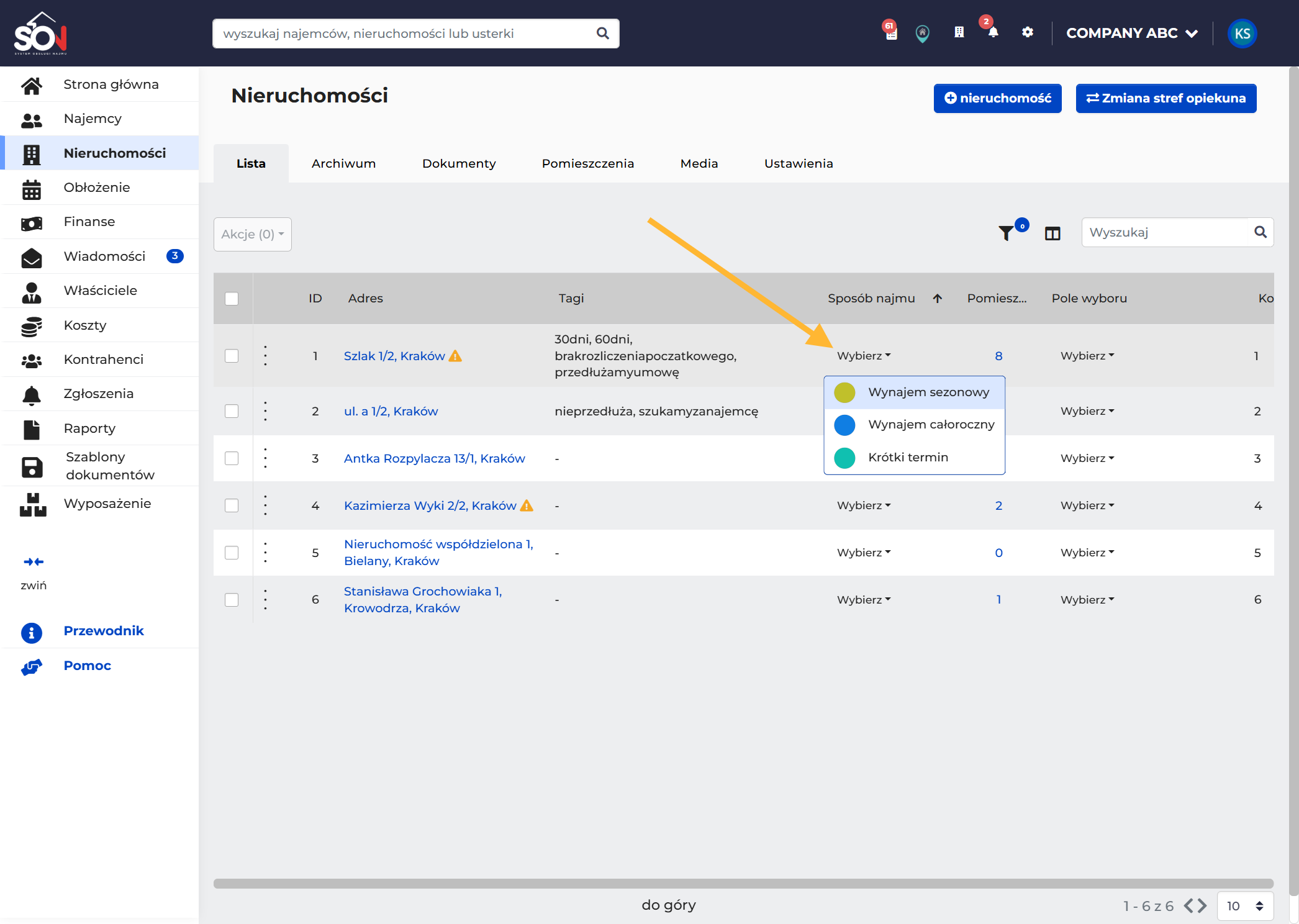Expand the COMPANY ABC company selector
The image size is (1299, 924).
tap(1132, 33)
